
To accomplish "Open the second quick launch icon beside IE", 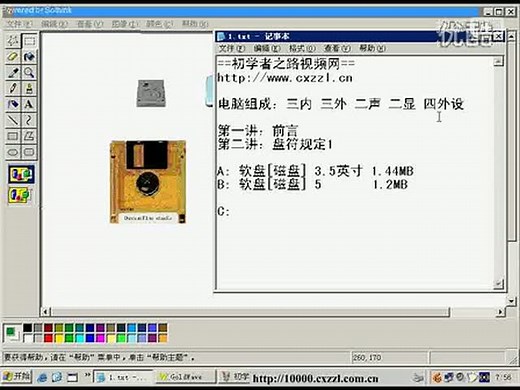I will (x=57, y=377).
